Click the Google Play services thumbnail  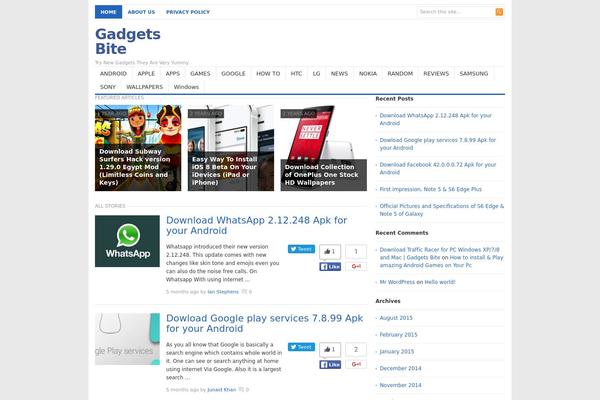coord(127,339)
